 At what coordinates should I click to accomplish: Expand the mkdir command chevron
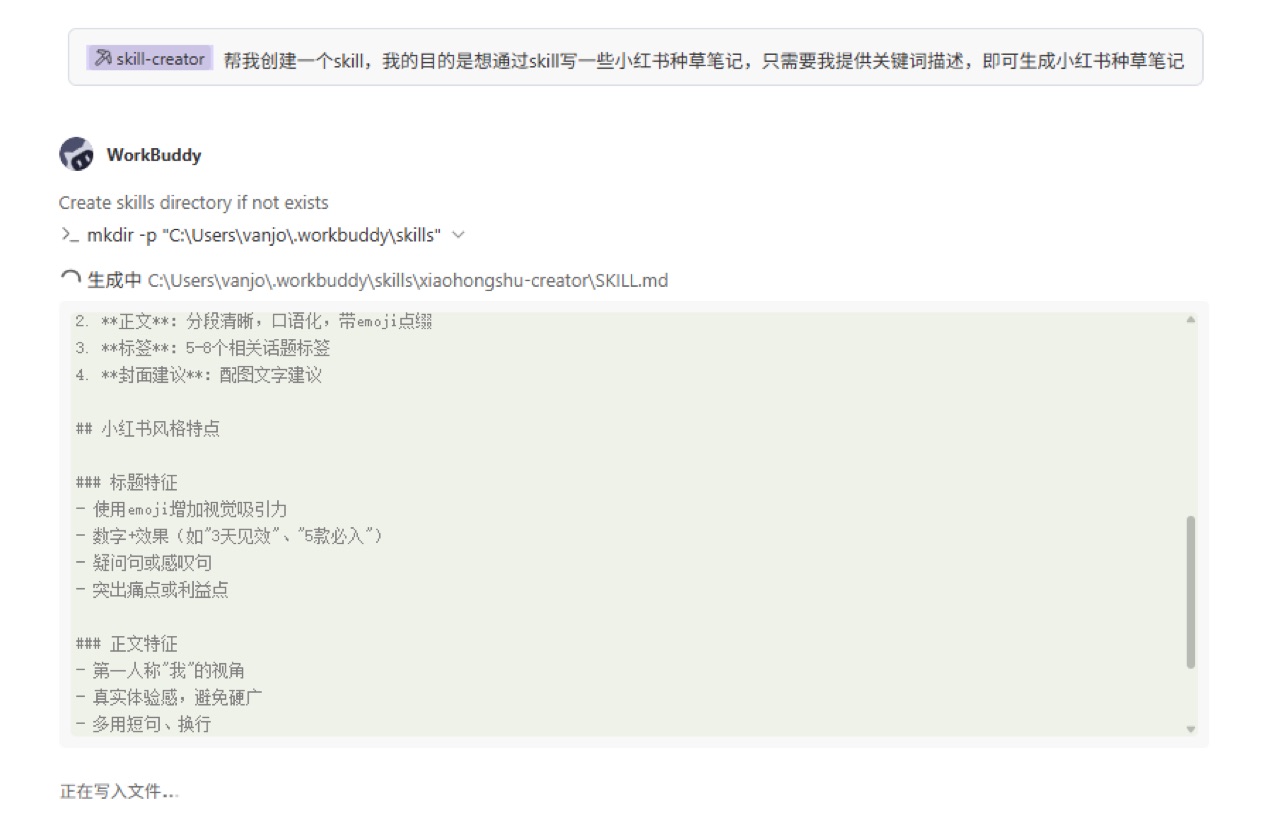(x=458, y=235)
